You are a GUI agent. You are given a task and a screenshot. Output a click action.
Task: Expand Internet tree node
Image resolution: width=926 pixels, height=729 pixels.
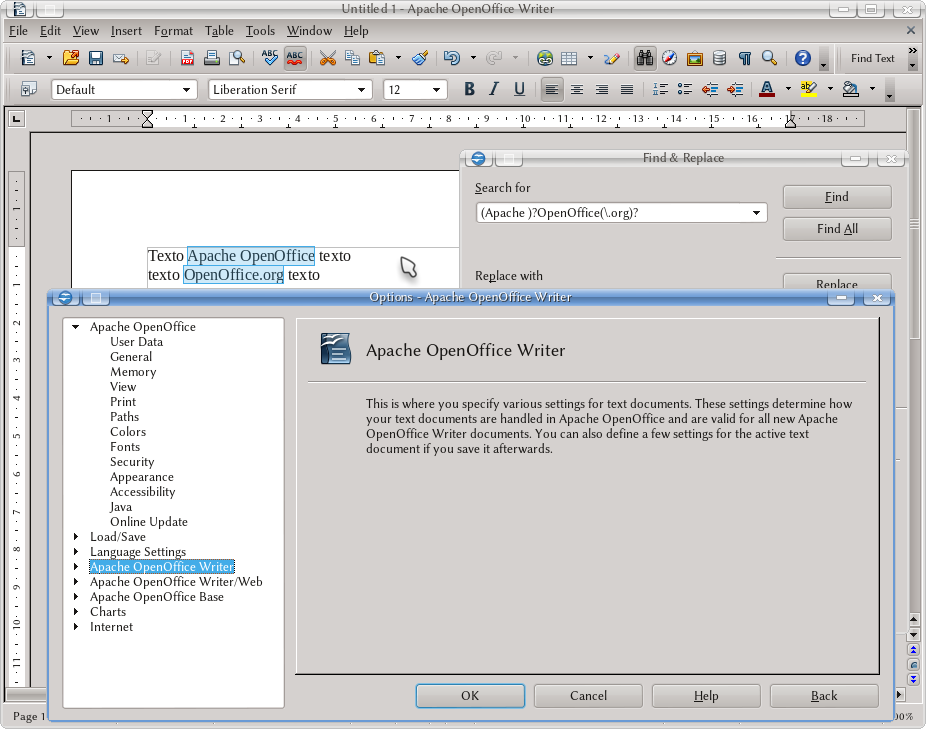76,627
